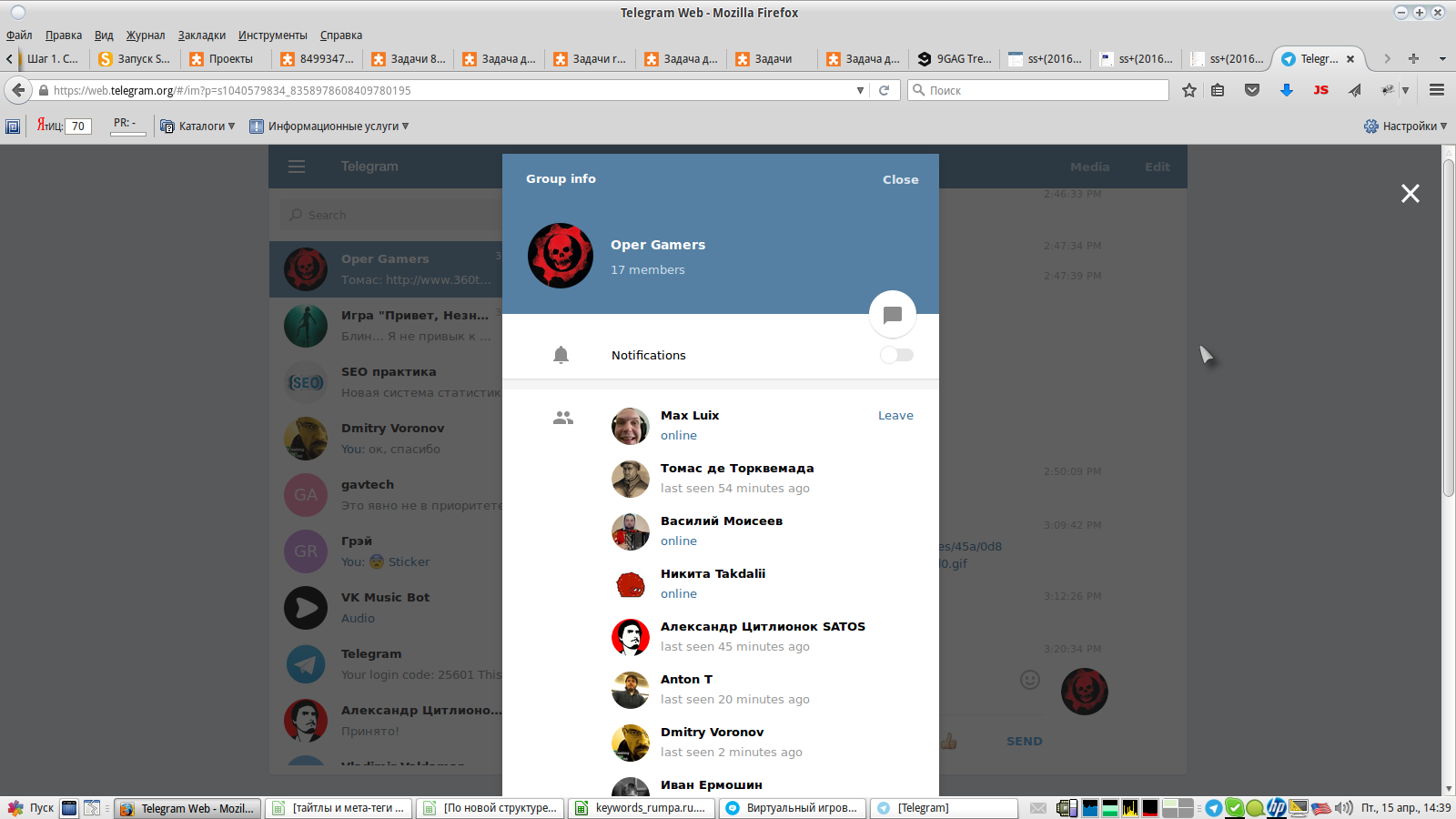Click the Edit link in the chat header
Viewport: 1456px width, 819px height.
(1158, 167)
